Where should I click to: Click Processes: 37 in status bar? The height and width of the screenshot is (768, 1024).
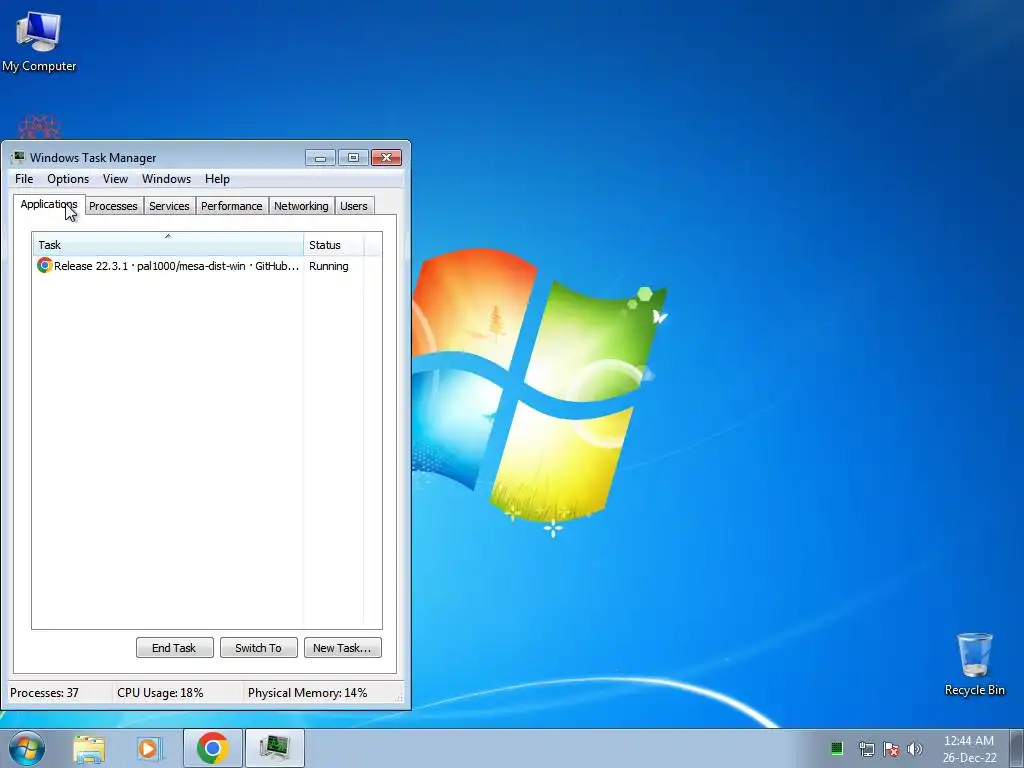[44, 693]
